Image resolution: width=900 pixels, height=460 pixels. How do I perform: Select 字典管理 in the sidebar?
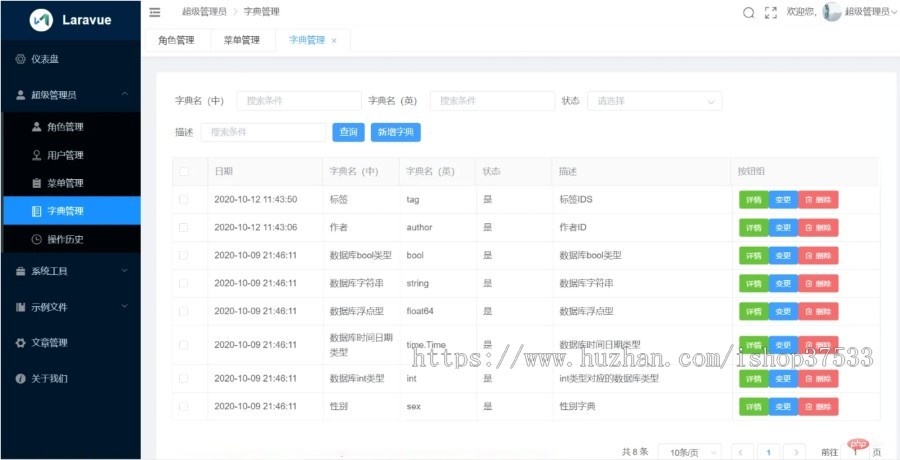(x=72, y=211)
